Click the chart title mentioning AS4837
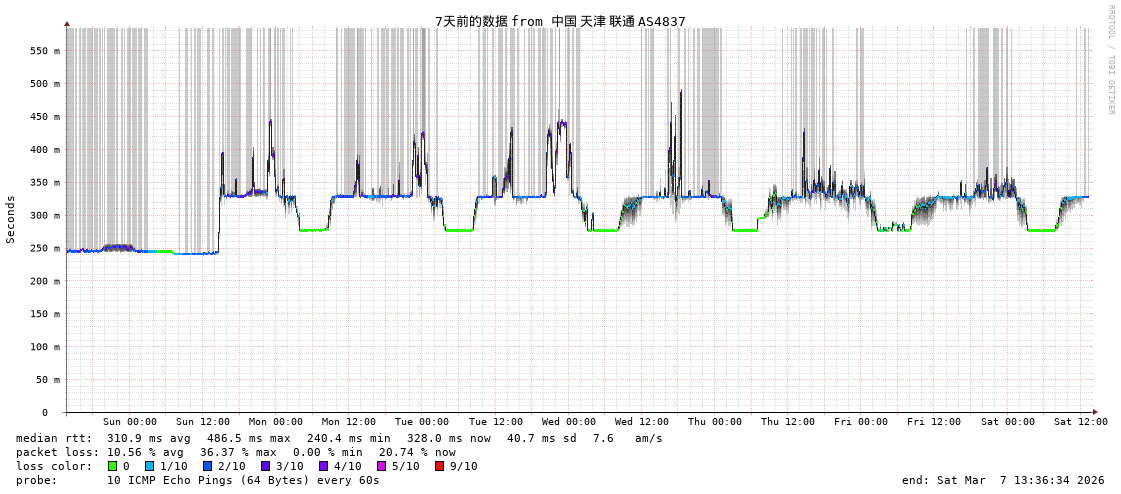Image resolution: width=1121 pixels, height=494 pixels. click(560, 21)
